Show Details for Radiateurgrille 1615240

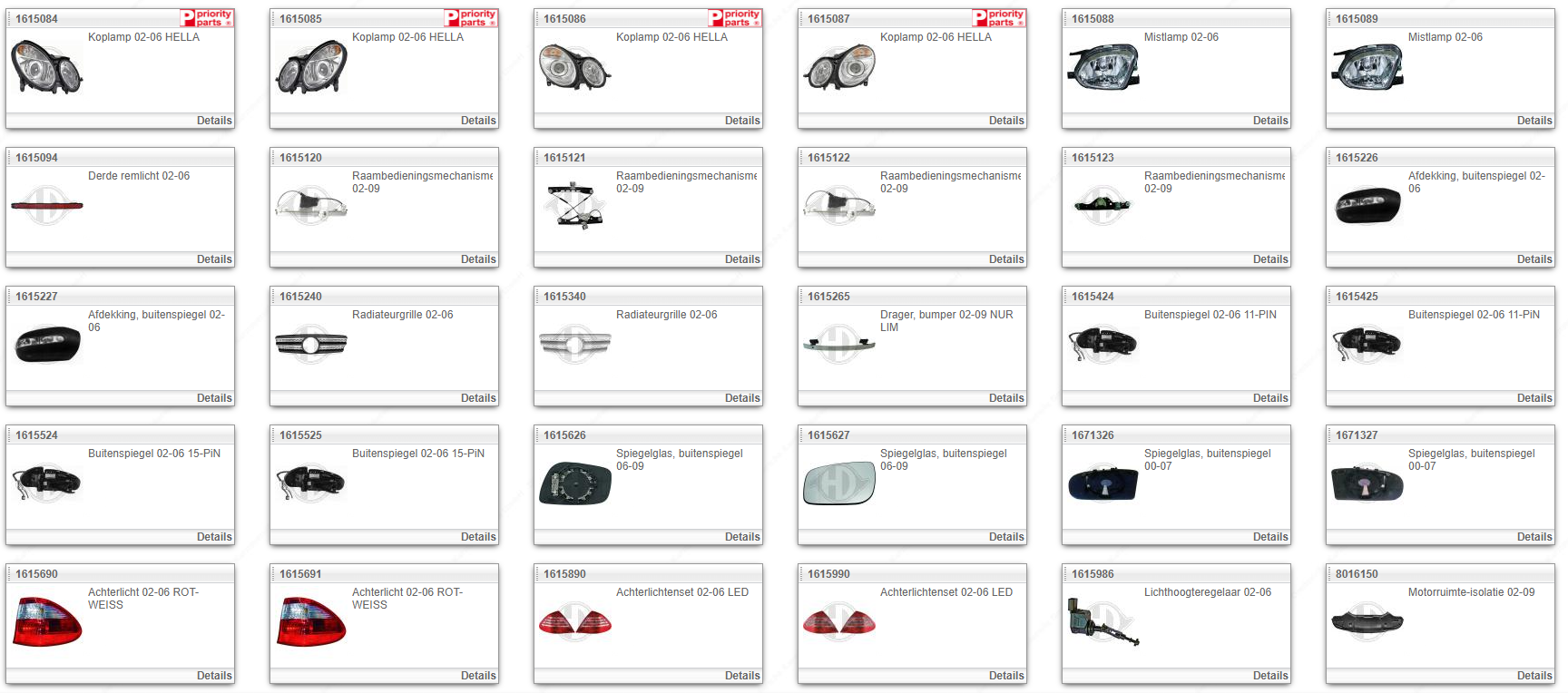(478, 398)
